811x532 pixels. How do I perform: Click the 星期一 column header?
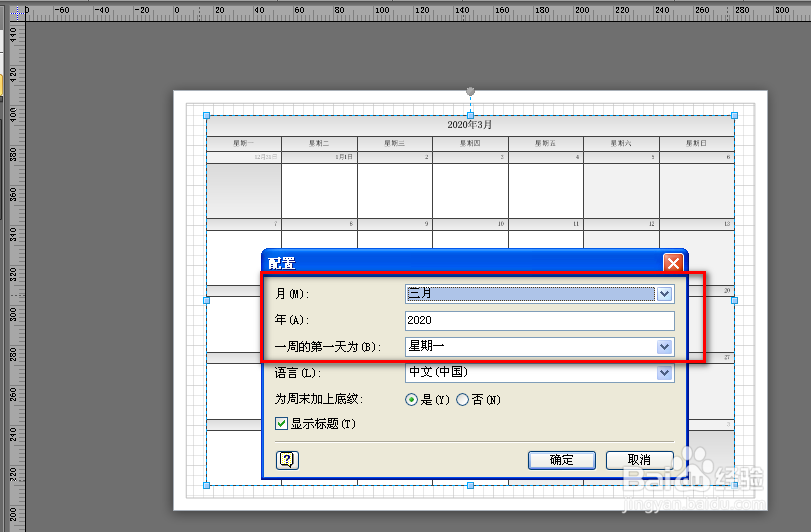tap(244, 143)
